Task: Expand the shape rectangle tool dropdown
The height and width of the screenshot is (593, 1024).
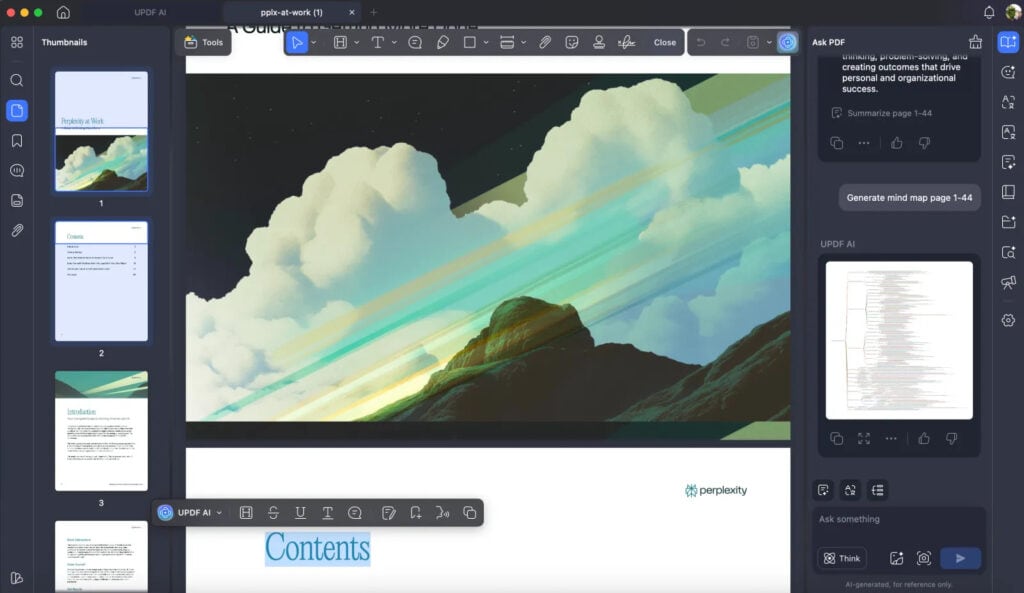Action: click(x=486, y=42)
